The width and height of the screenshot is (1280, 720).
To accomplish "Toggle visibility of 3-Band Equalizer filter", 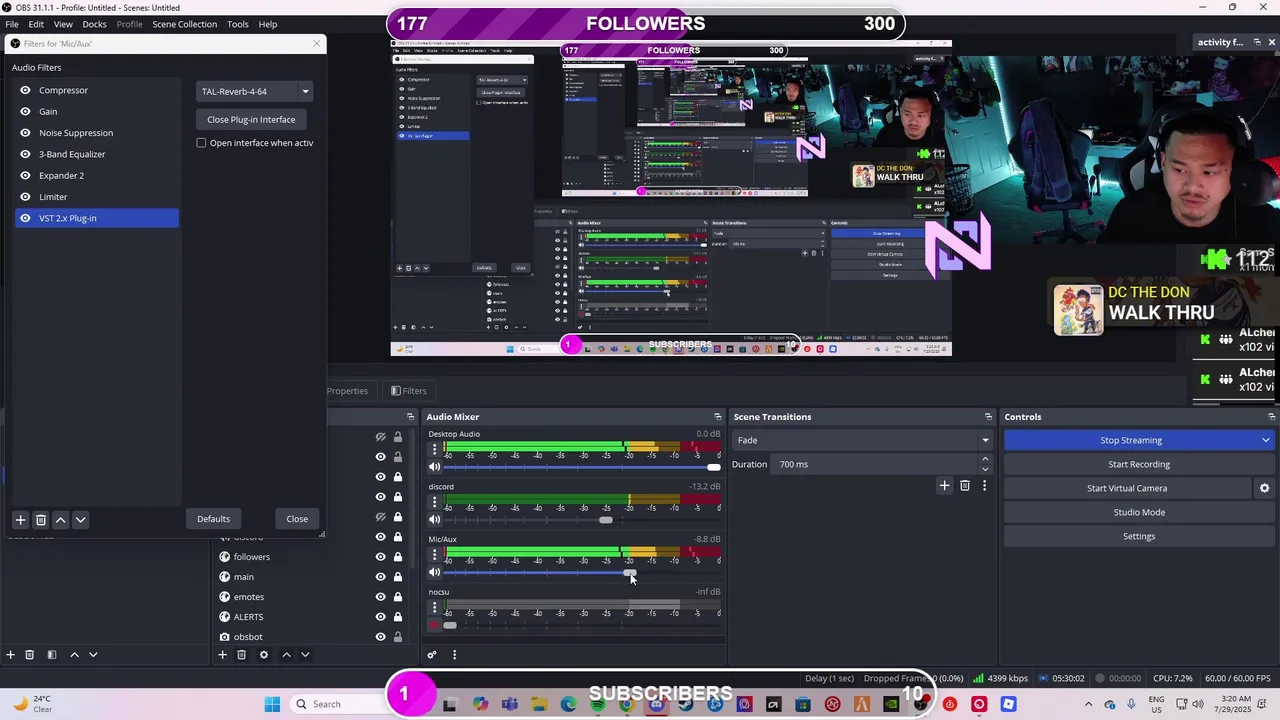I will pyautogui.click(x=25, y=154).
